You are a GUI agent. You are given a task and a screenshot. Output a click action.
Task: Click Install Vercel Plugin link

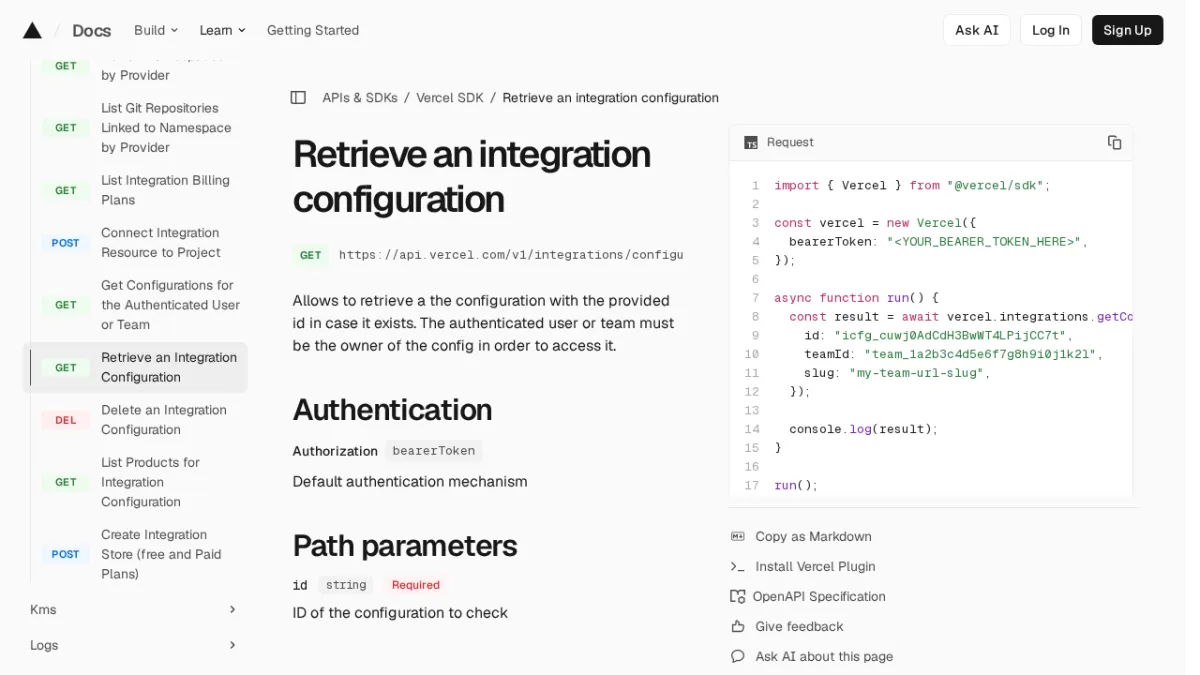(x=815, y=567)
